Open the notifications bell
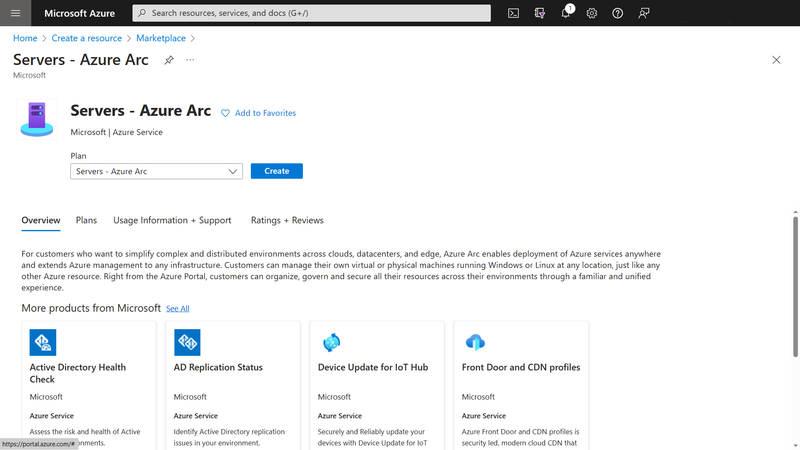Image resolution: width=800 pixels, height=450 pixels. click(566, 13)
